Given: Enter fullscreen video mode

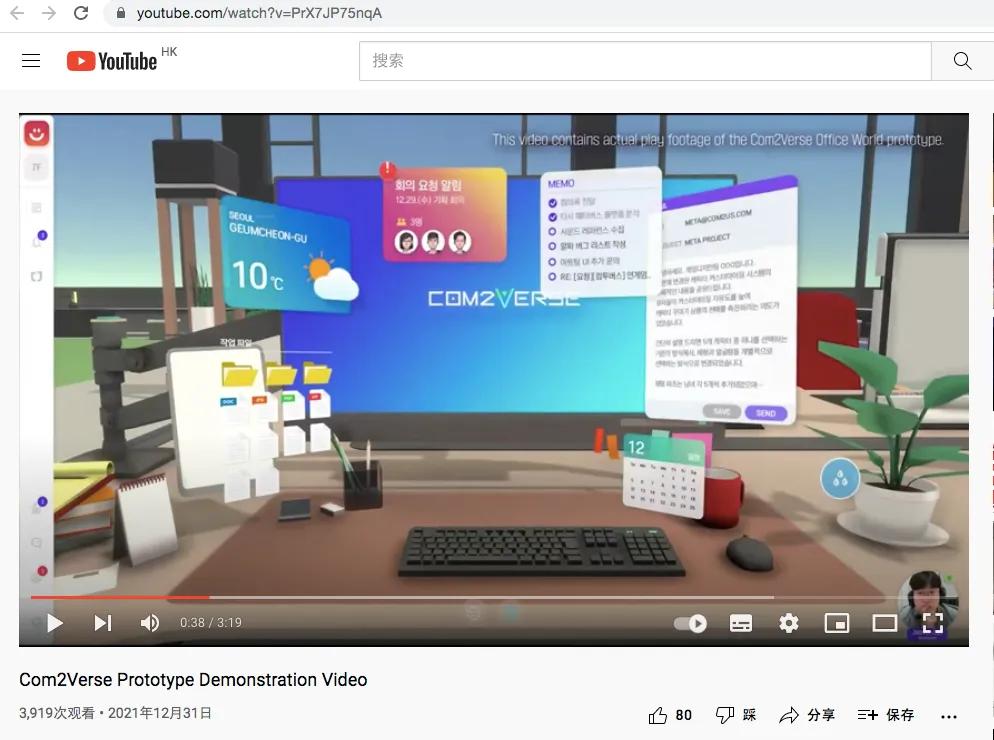Looking at the screenshot, I should [x=933, y=623].
